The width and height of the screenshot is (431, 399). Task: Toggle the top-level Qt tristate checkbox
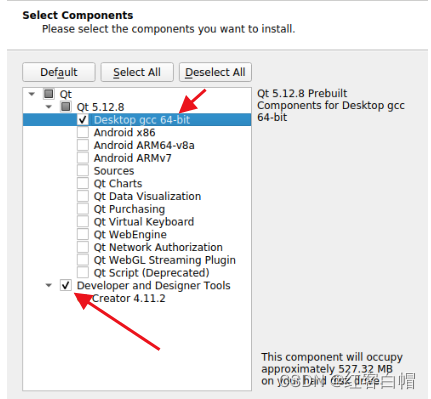(49, 94)
